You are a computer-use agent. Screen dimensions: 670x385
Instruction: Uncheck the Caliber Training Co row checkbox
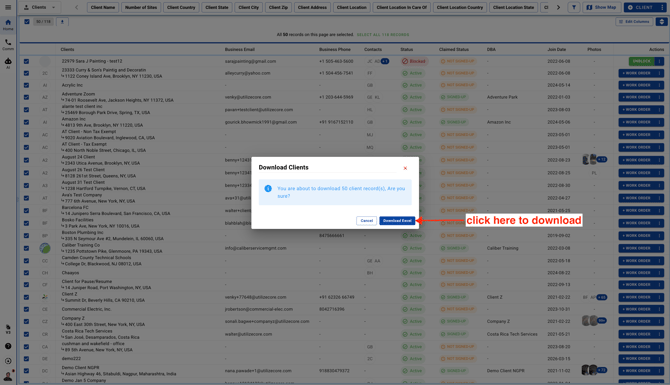[x=26, y=248]
